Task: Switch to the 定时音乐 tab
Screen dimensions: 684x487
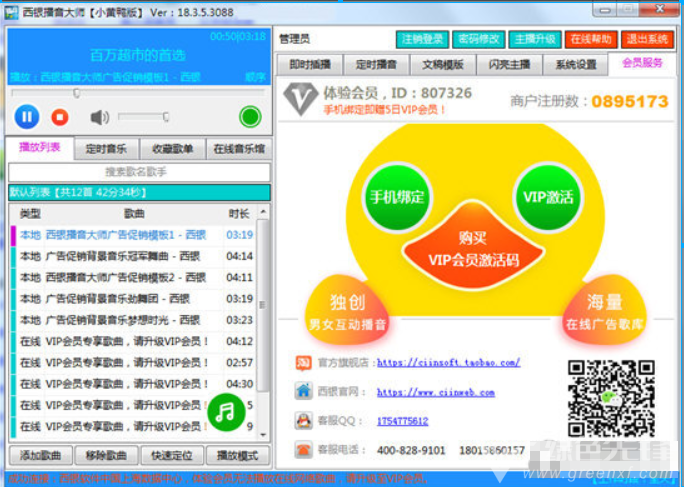Action: [106, 149]
